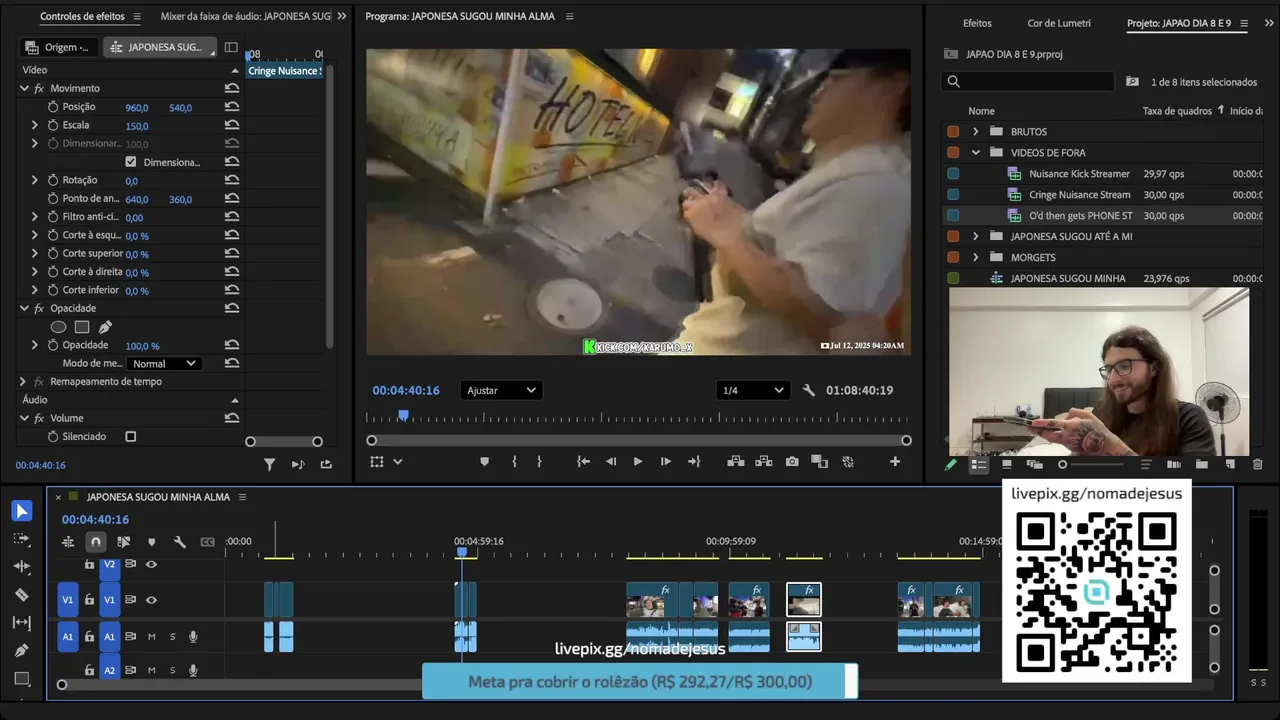Collapse the VIDEOS DE FORA bin
Image resolution: width=1280 pixels, height=720 pixels.
[976, 153]
